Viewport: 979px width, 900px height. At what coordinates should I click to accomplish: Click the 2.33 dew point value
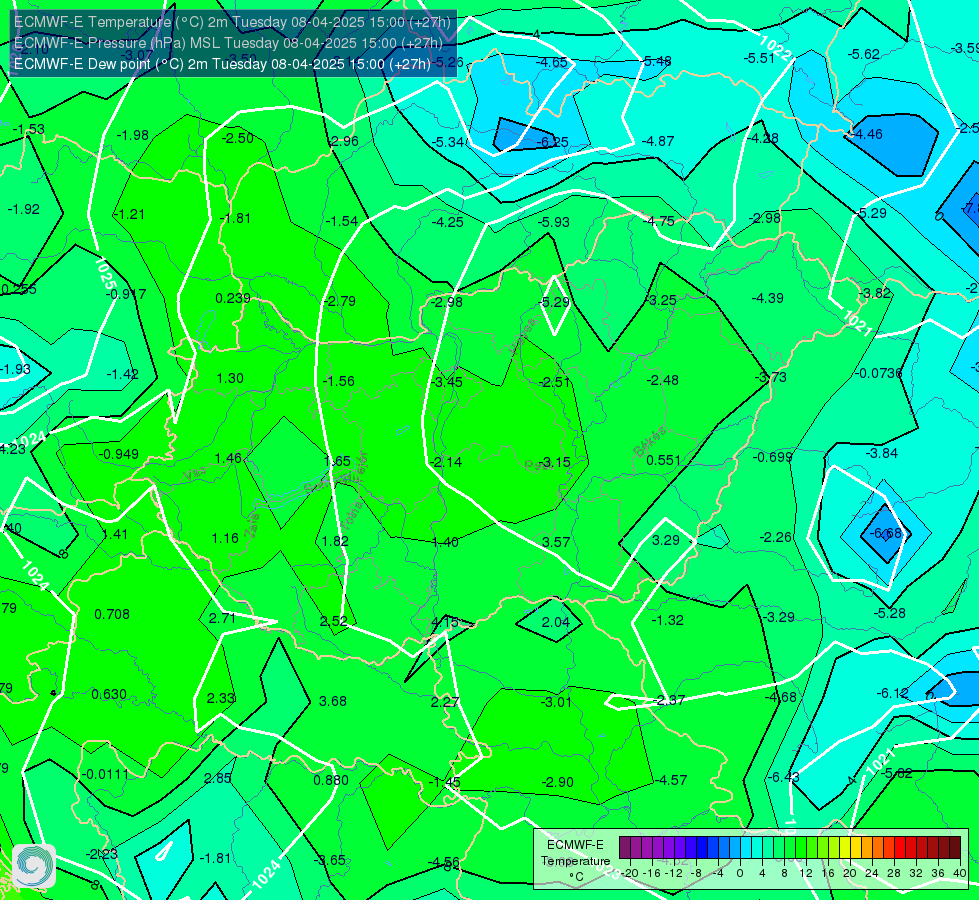[x=220, y=698]
